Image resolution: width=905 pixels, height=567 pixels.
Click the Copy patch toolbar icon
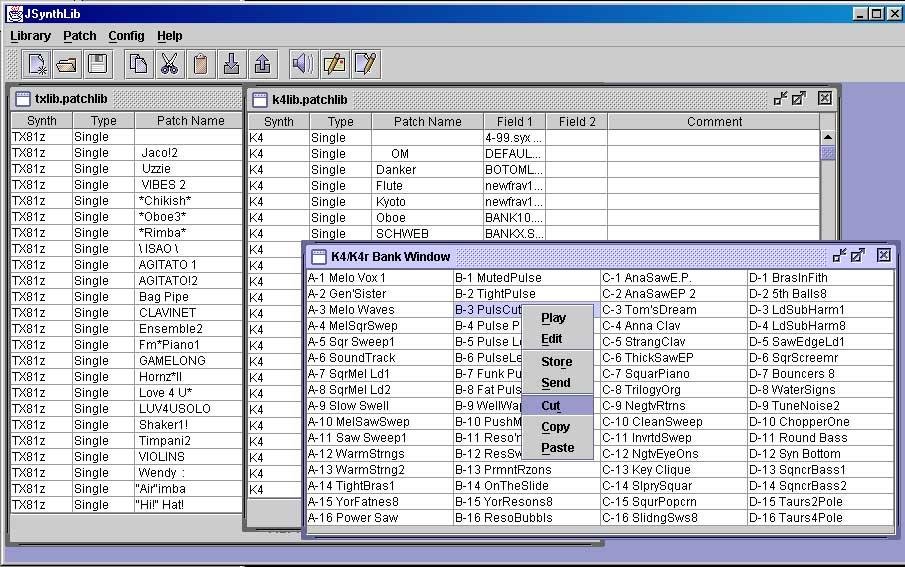(x=139, y=64)
